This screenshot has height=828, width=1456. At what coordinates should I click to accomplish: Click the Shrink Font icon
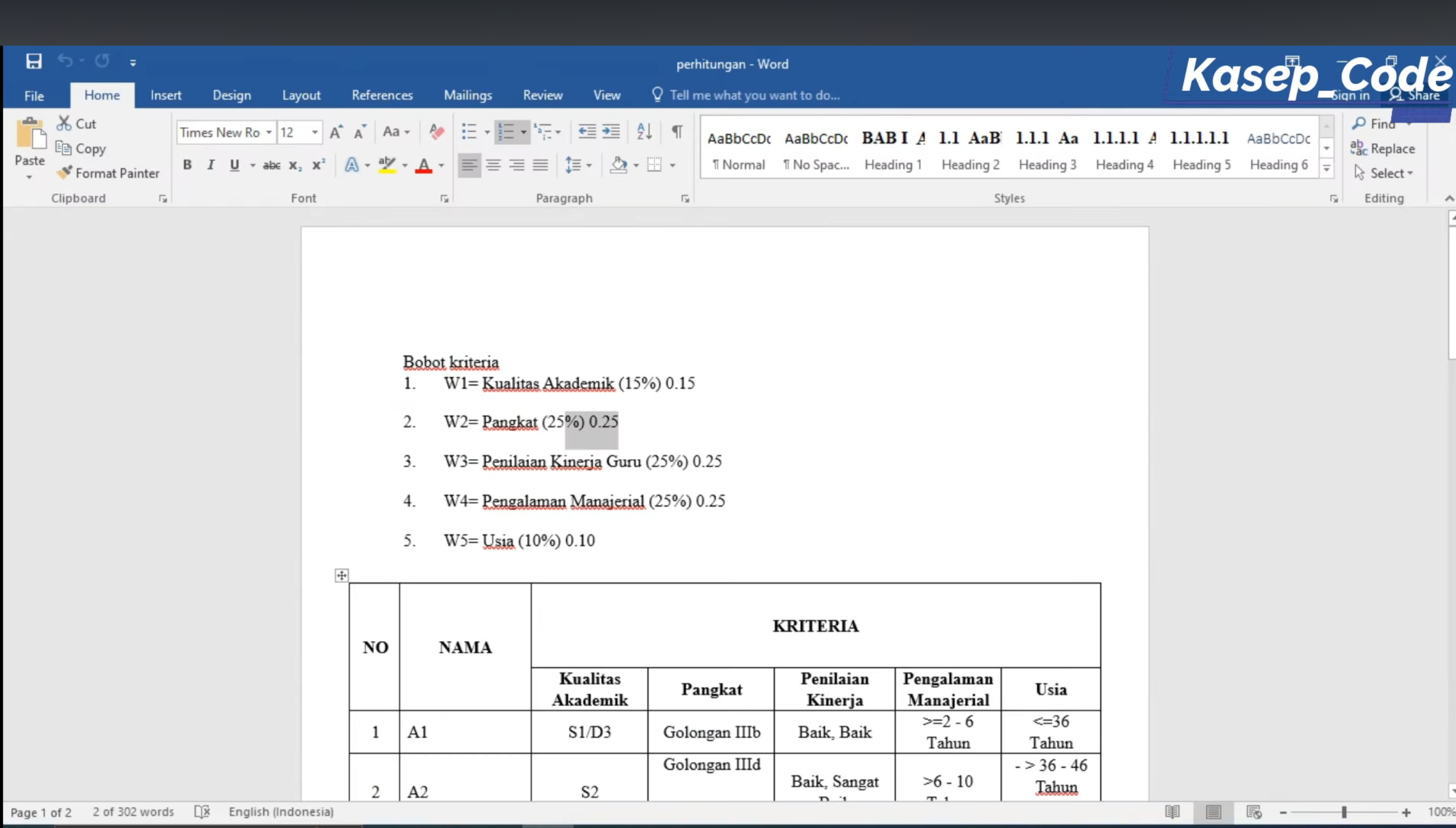pos(360,132)
